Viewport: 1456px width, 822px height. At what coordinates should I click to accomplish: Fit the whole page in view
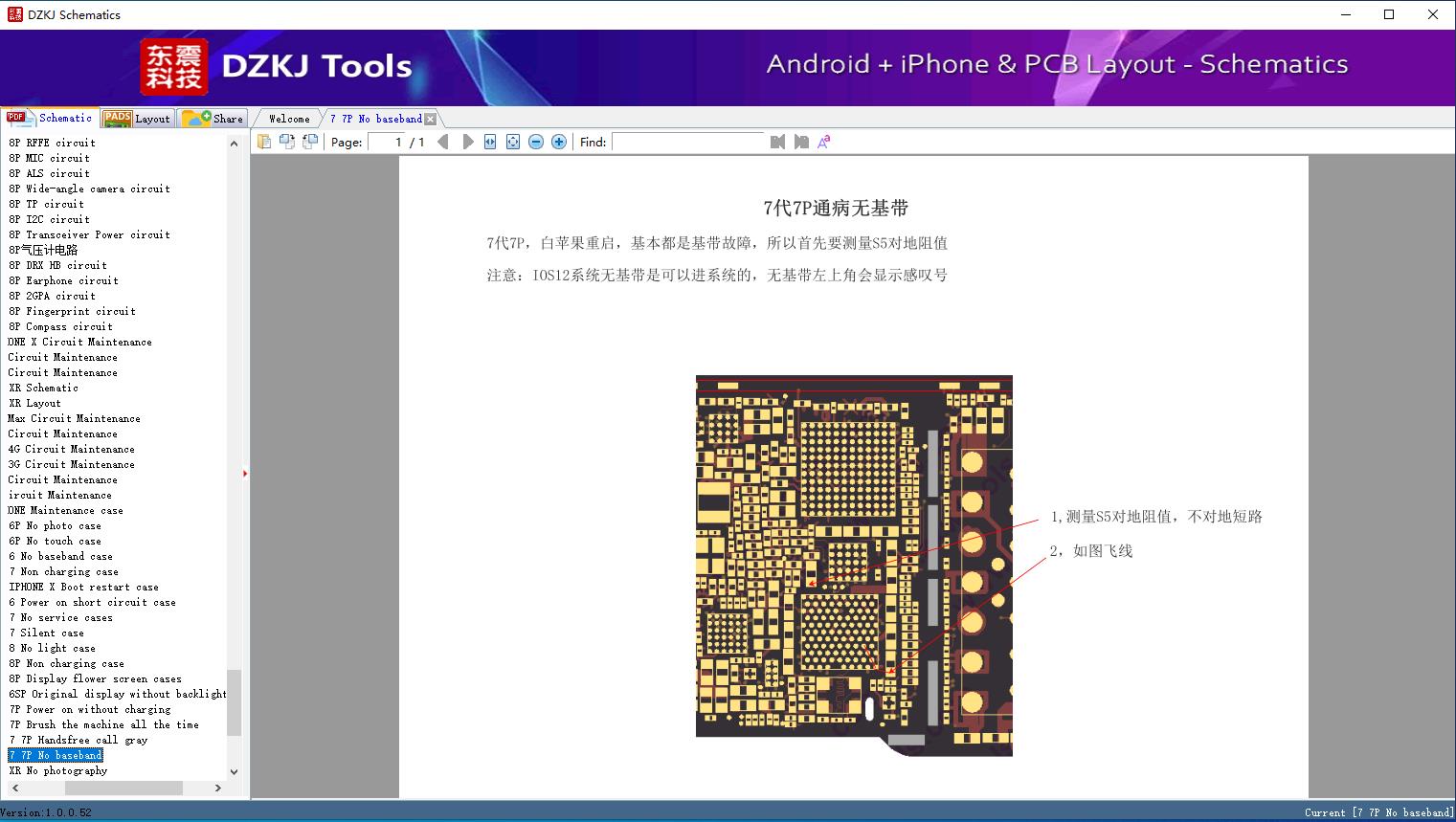pos(513,142)
